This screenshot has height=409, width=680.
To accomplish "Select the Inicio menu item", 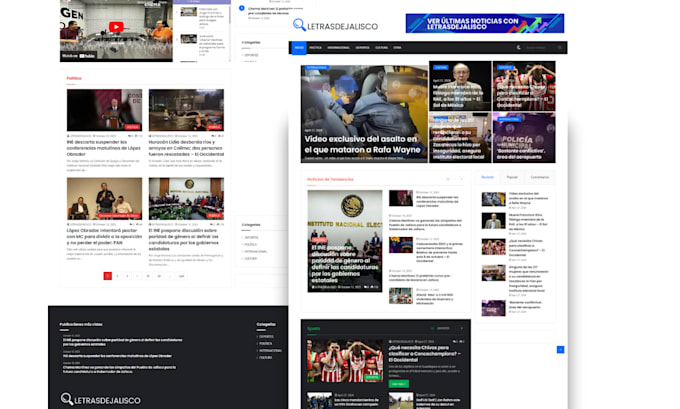I will coord(299,48).
